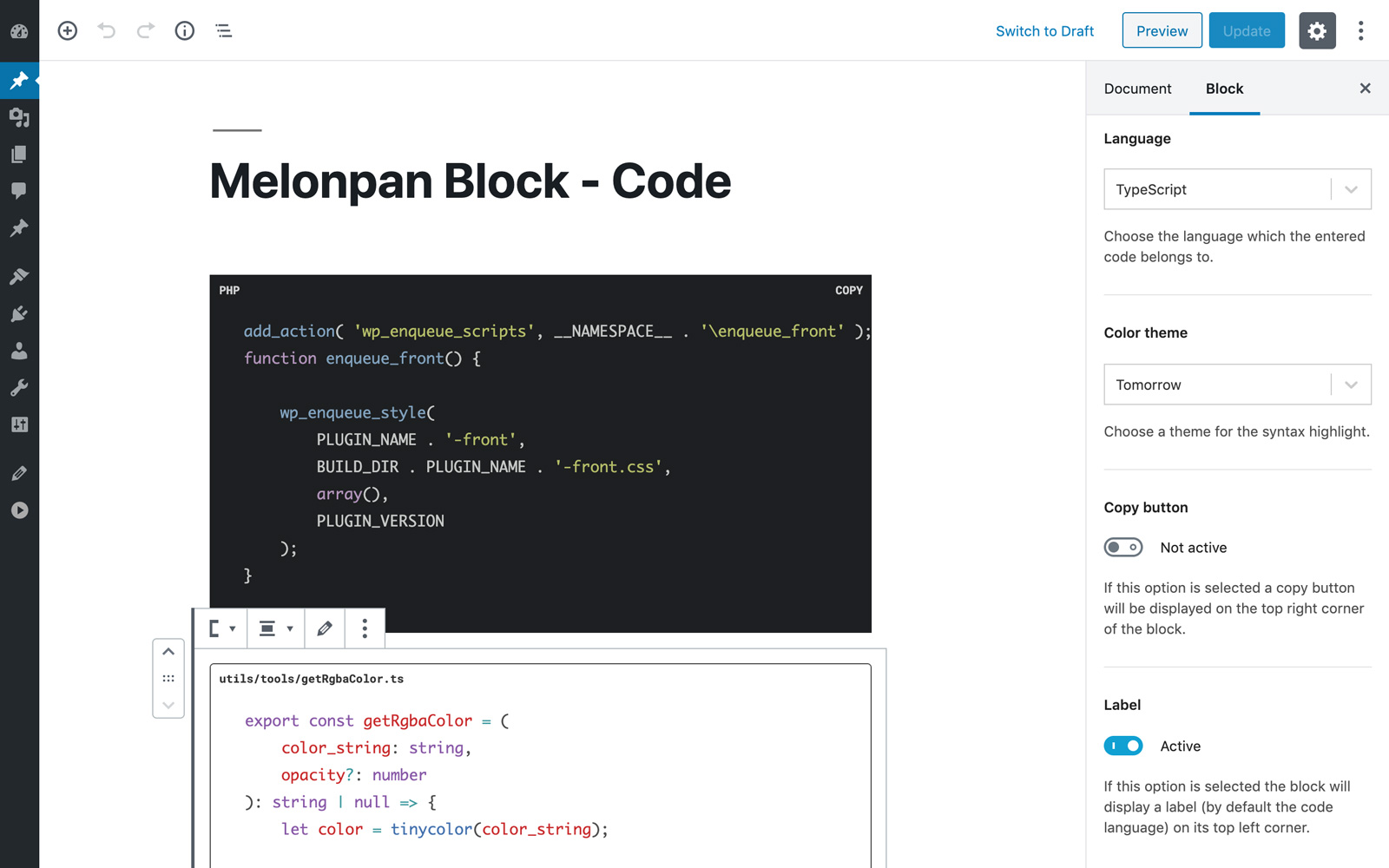Open the Color theme Tomorrow dropdown
Image resolution: width=1389 pixels, height=868 pixels.
coord(1237,385)
